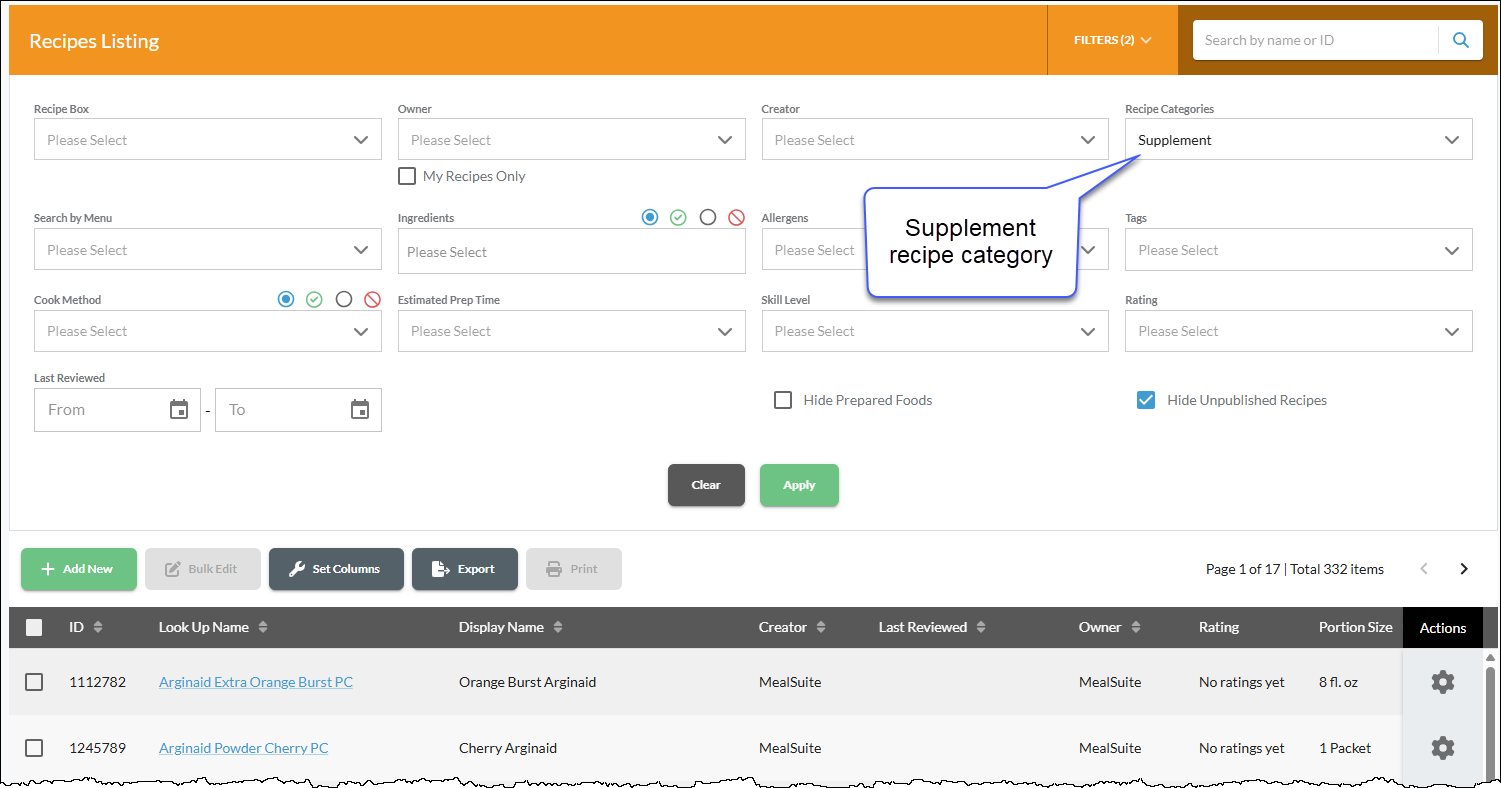Click the Search by name or ID field
Screen dimensions: 1501x788
click(1315, 40)
